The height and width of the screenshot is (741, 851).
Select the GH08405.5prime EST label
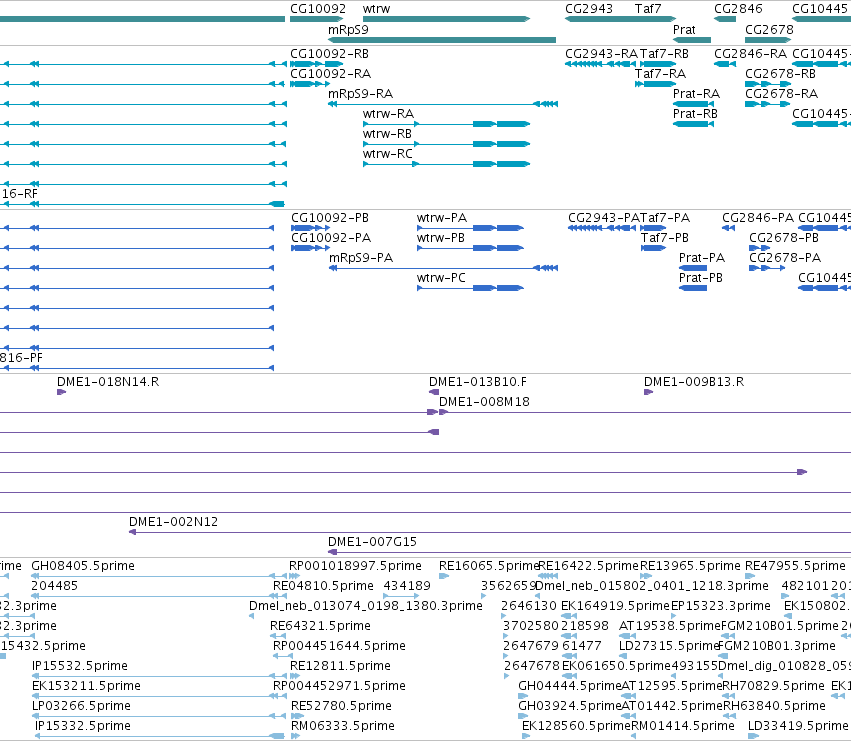[x=83, y=566]
